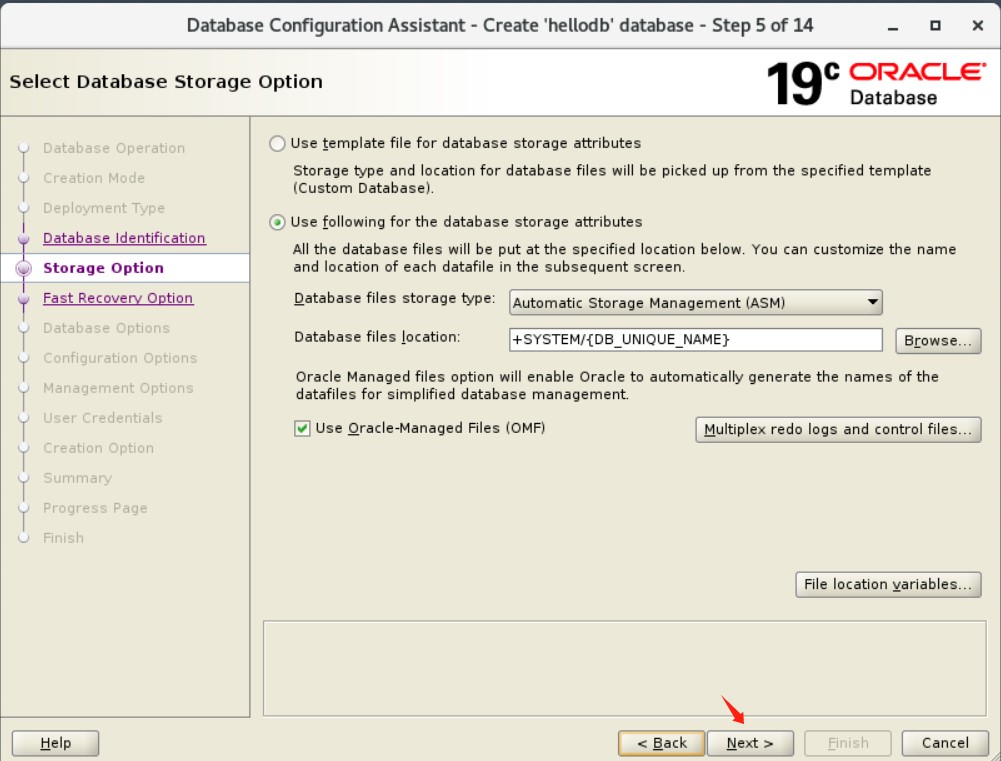Click the 'Select Database Storage Option' heading

(x=166, y=82)
